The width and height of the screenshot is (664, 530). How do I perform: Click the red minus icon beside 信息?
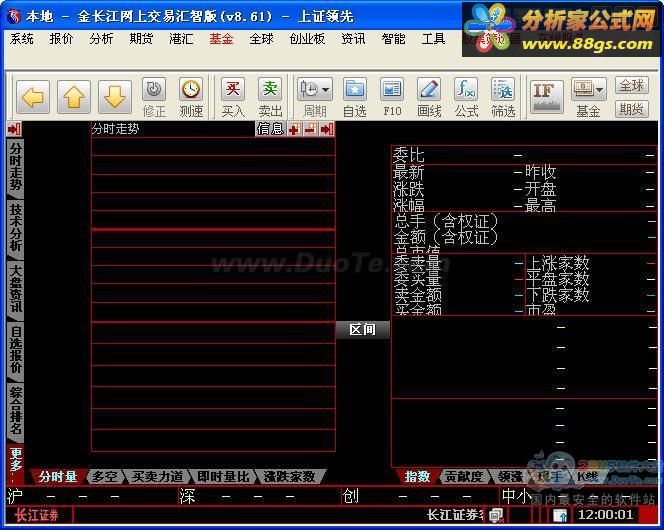point(311,129)
